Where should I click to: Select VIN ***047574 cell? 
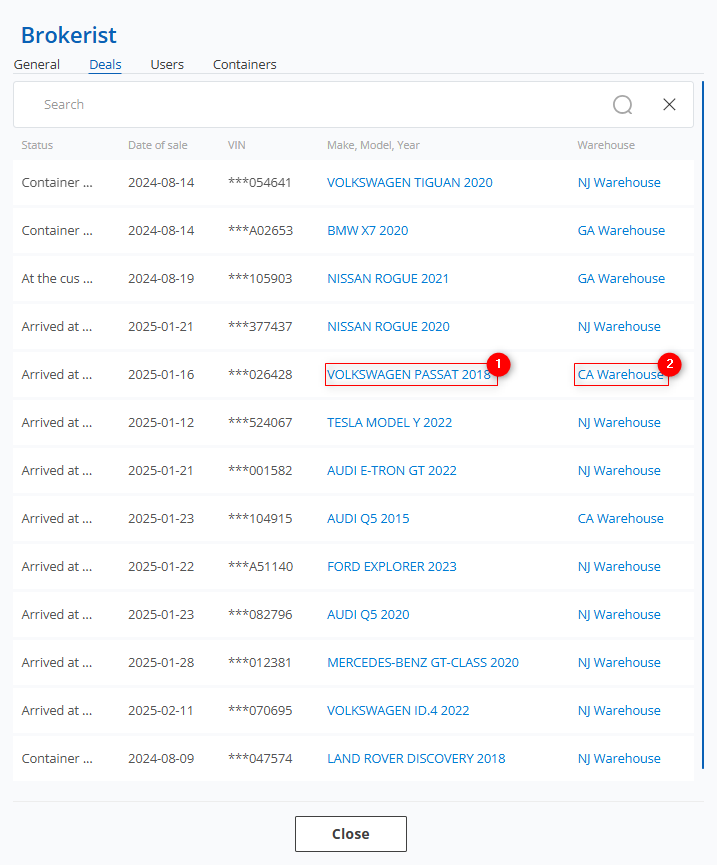click(260, 759)
